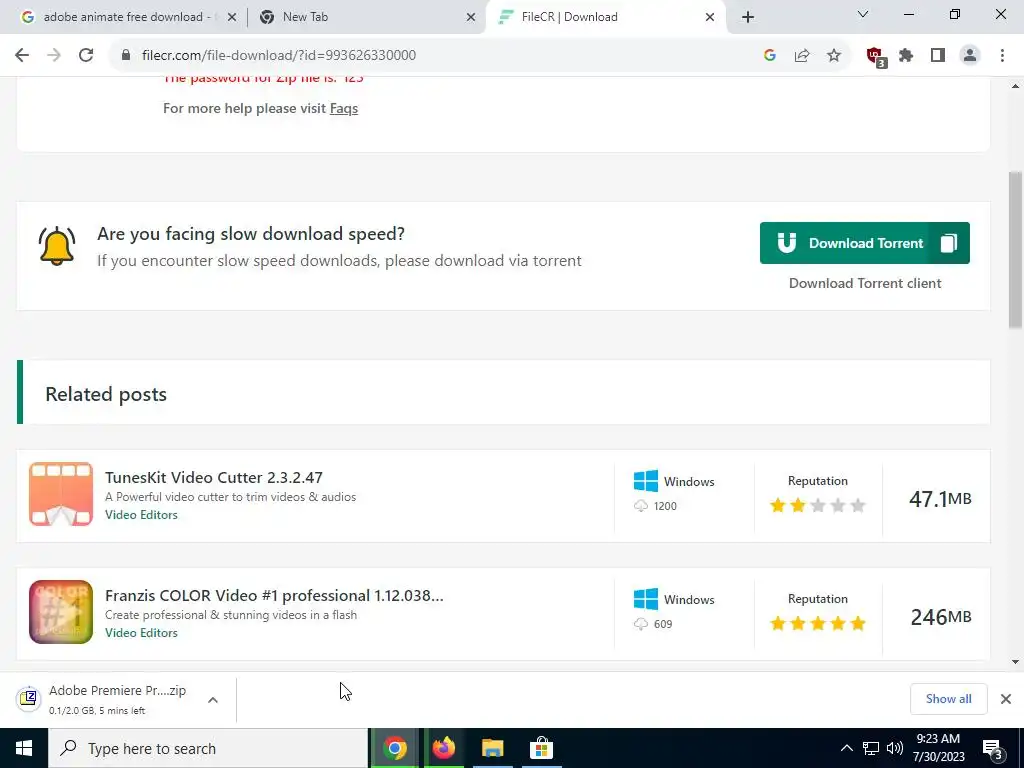Click the page vertical scrollbar thumb
1024x768 pixels.
(x=1016, y=250)
